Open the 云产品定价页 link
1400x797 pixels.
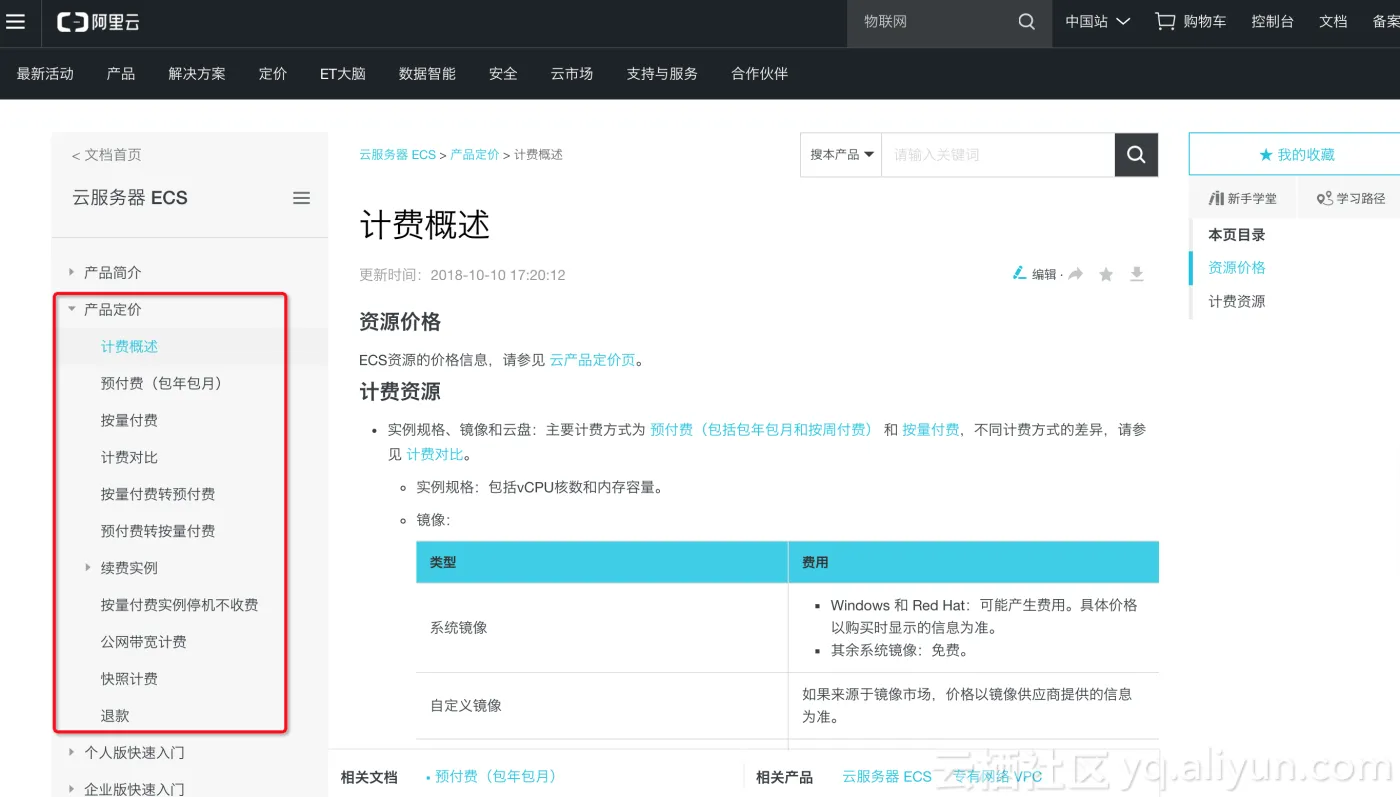point(593,360)
